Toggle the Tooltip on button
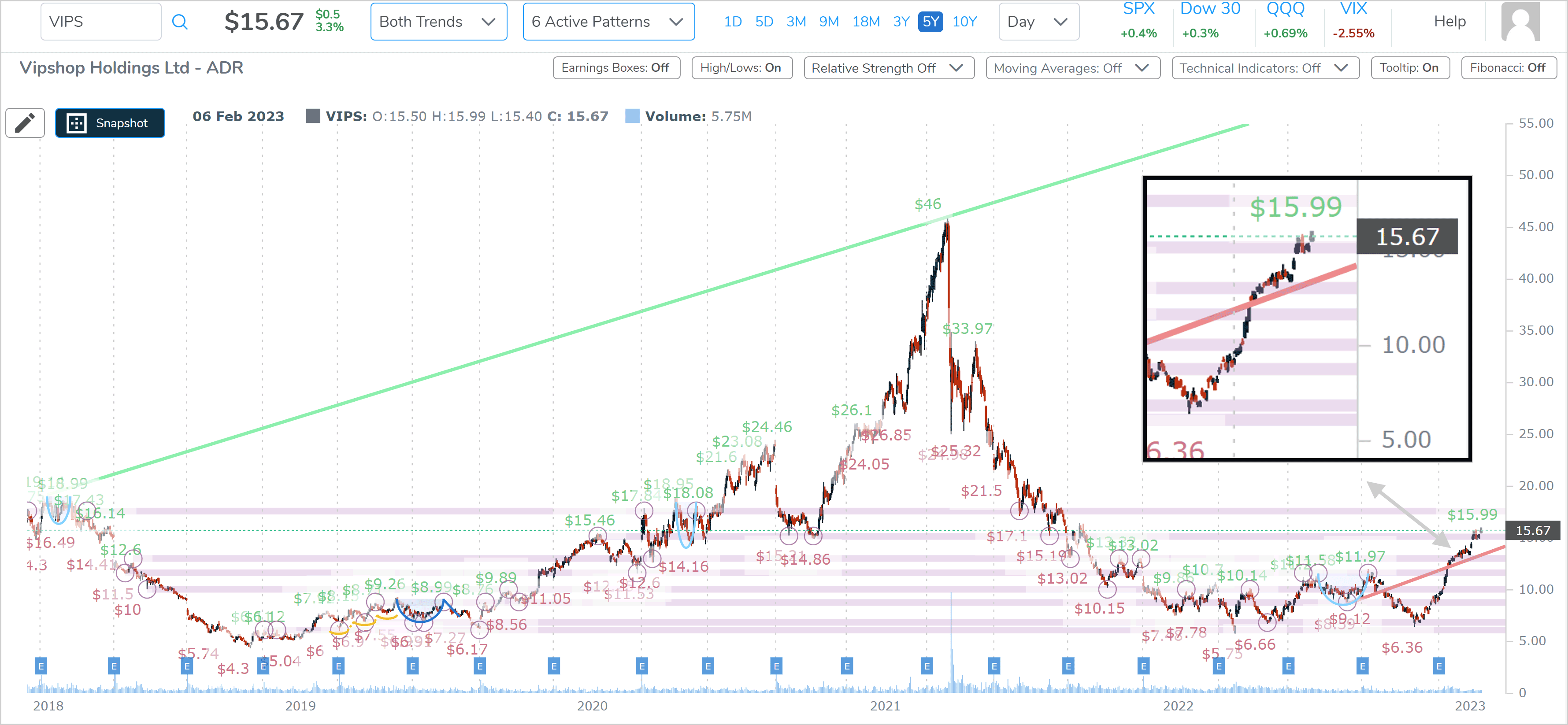The height and width of the screenshot is (725, 1568). [x=1410, y=67]
